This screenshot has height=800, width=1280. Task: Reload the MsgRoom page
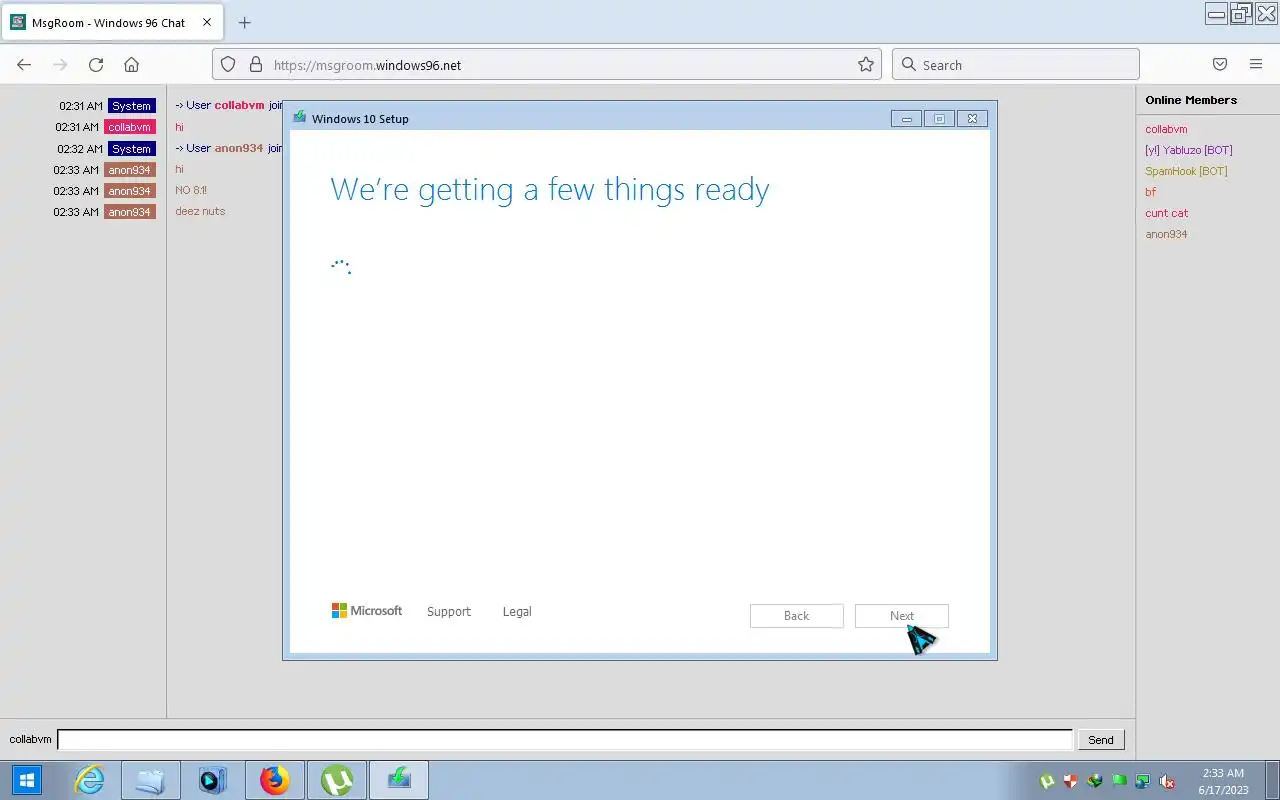point(96,65)
